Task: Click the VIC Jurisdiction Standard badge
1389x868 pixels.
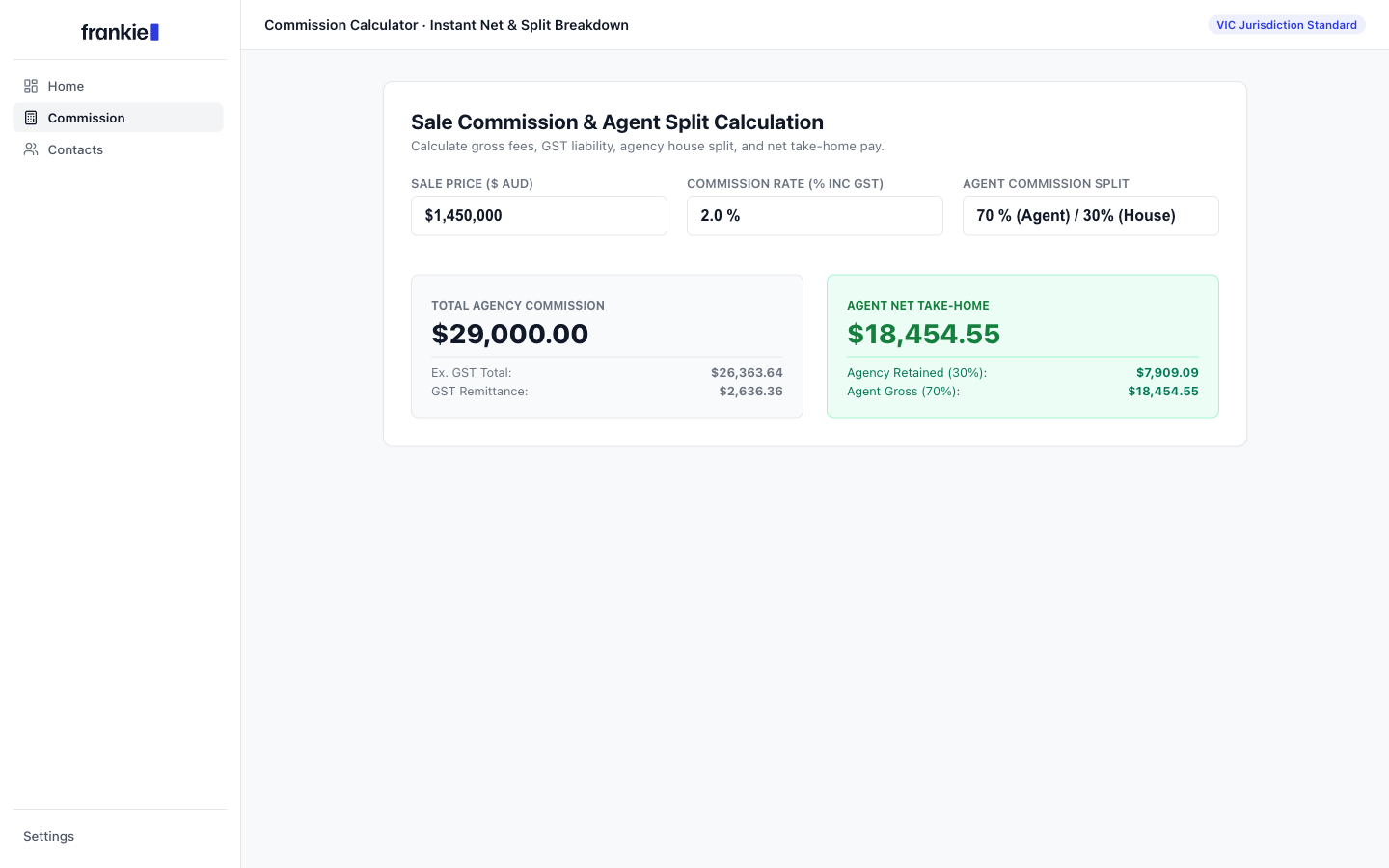Action: [x=1287, y=25]
